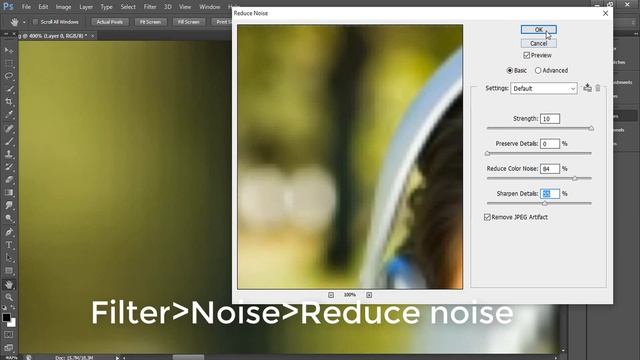Select the Pen tool
Screen dimensions: 640x360
9,232
